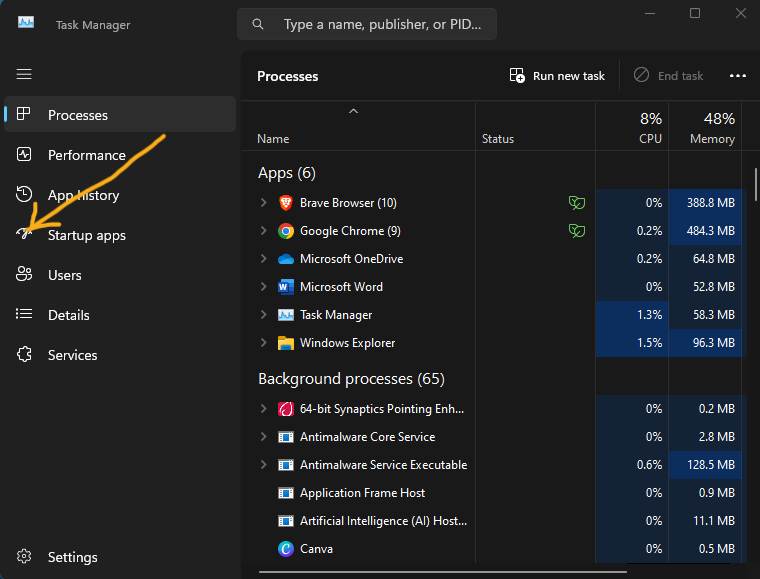The width and height of the screenshot is (760, 579).
Task: Click the Performance sidebar icon
Action: click(24, 155)
